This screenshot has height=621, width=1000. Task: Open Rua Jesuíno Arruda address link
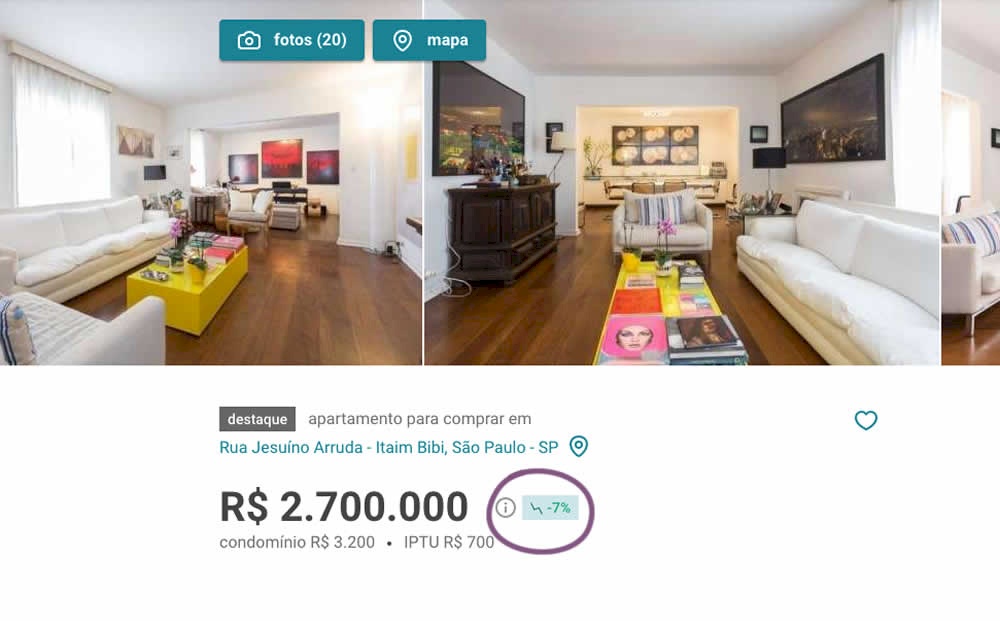(388, 447)
